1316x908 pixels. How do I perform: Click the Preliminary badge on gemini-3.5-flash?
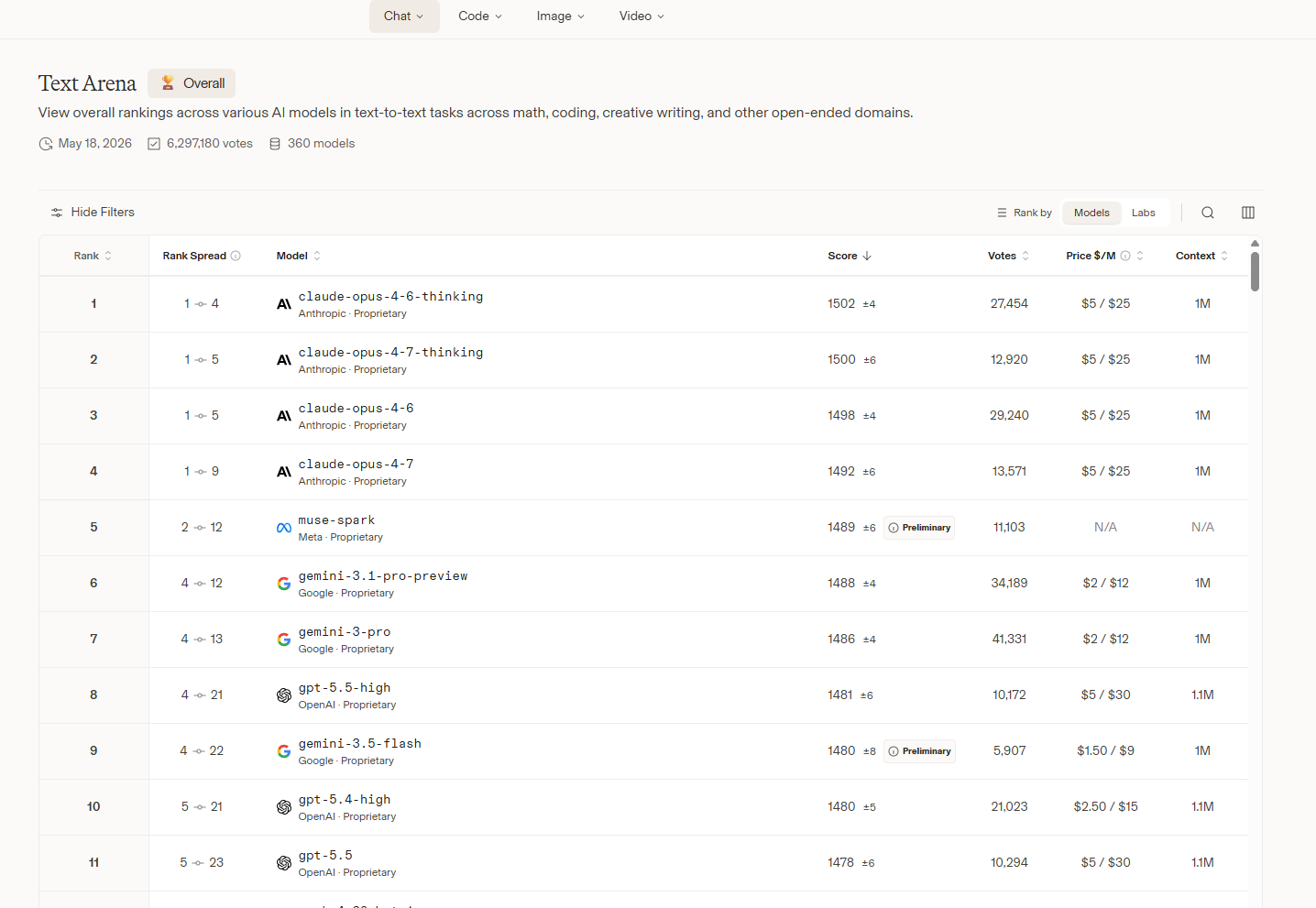tap(919, 751)
